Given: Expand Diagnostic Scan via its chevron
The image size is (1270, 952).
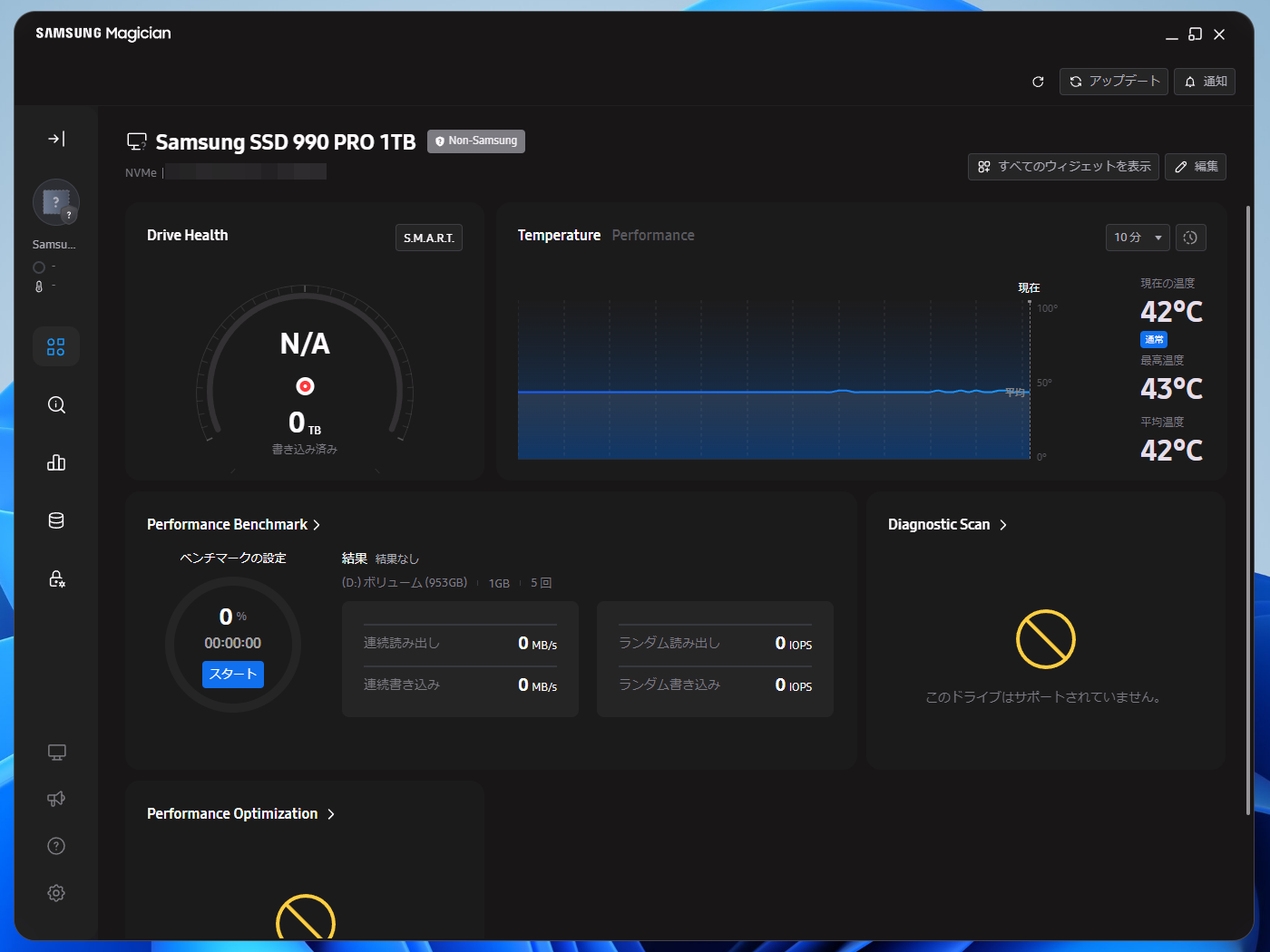Looking at the screenshot, I should (x=1003, y=525).
